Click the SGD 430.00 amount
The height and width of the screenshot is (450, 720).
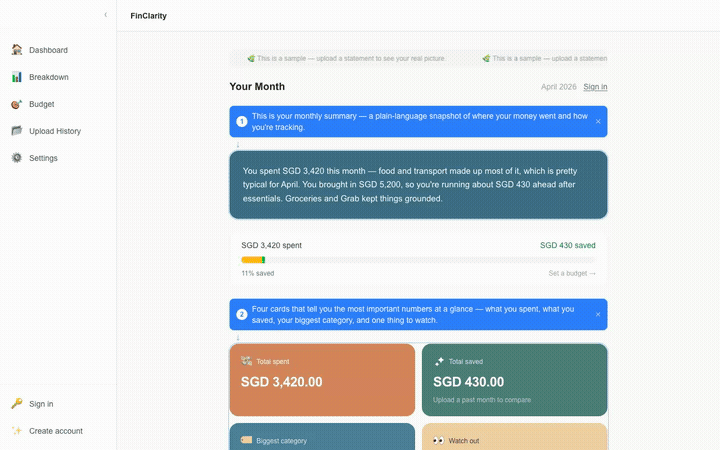point(468,382)
